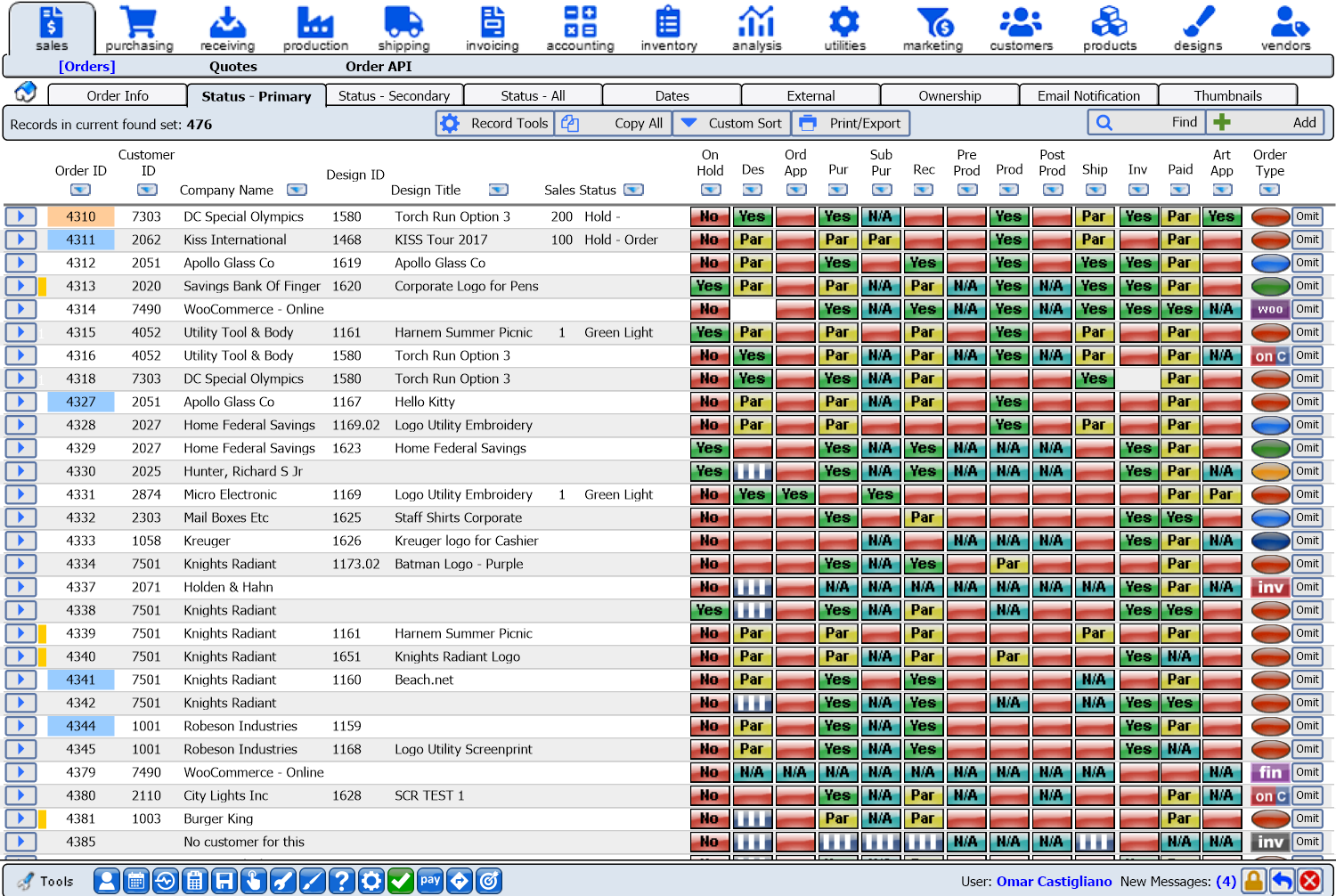The height and width of the screenshot is (896, 1336).
Task: Toggle the Paid status for order 4311
Action: click(x=1179, y=239)
